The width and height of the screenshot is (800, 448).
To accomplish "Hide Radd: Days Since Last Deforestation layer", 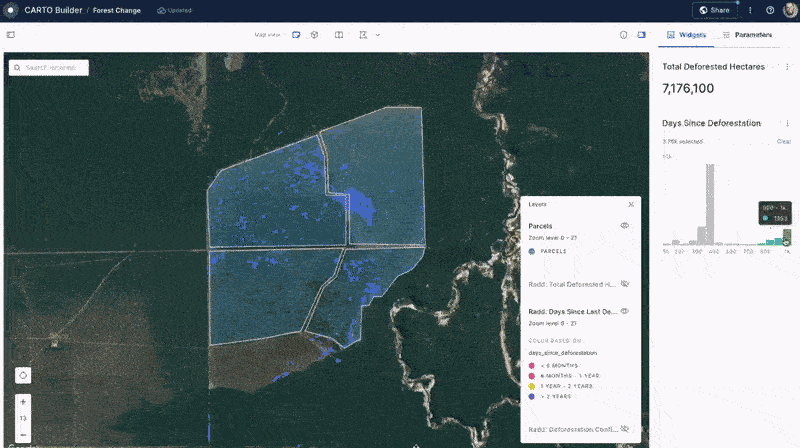I will point(624,311).
